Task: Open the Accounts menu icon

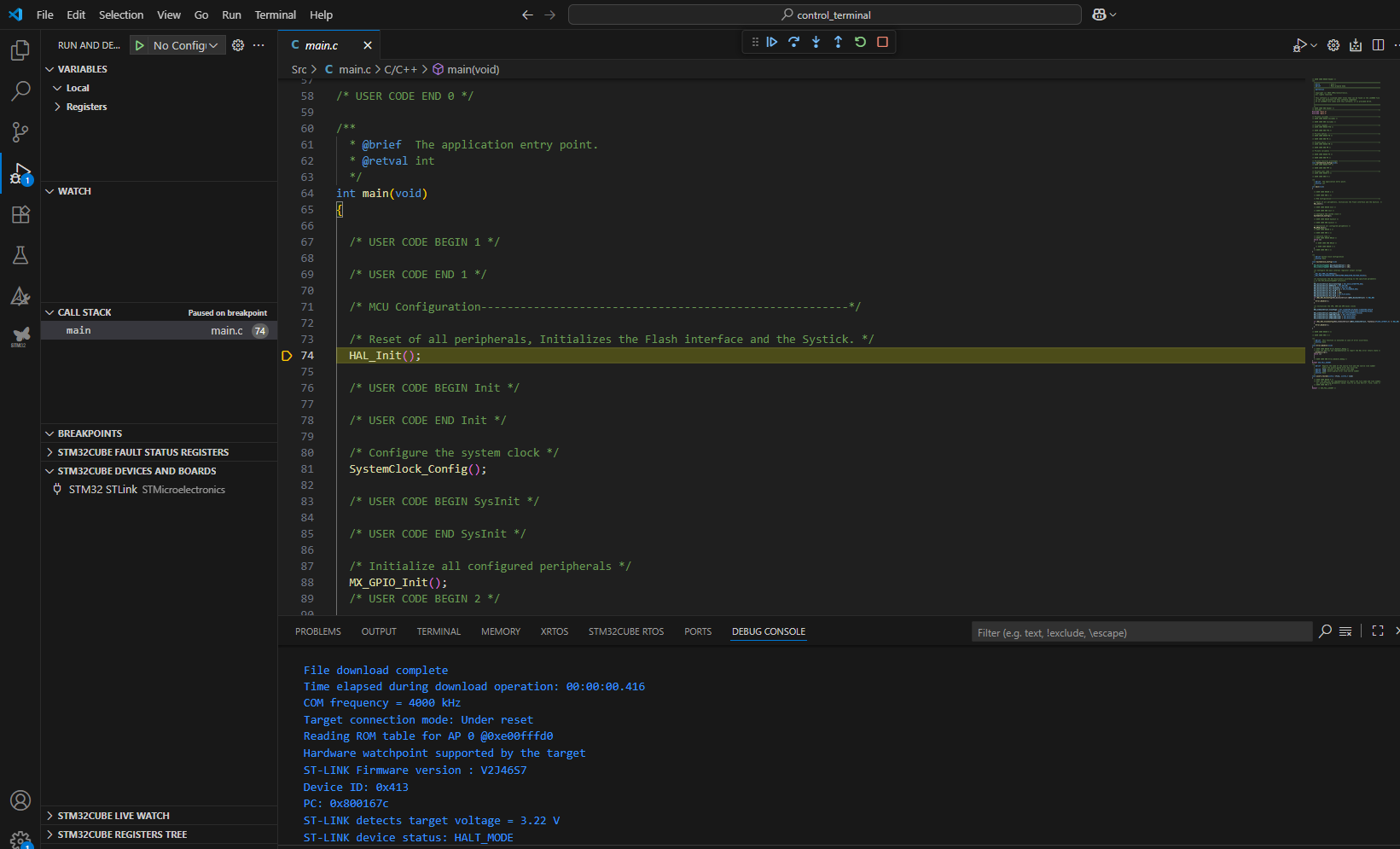Action: pyautogui.click(x=20, y=800)
